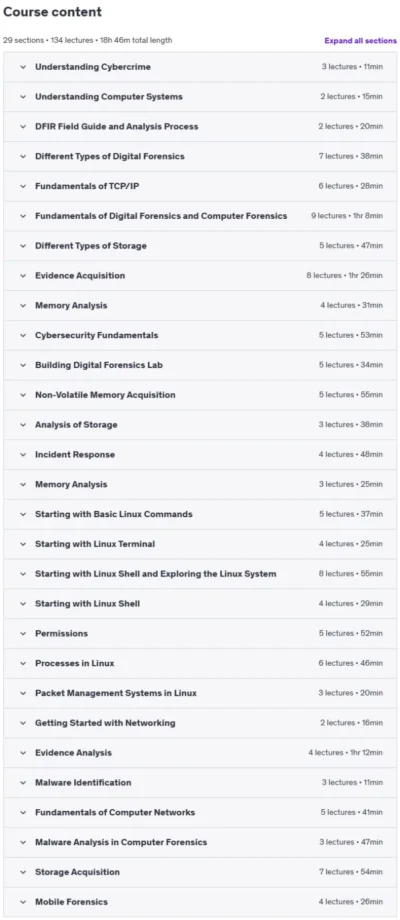Image resolution: width=400 pixels, height=920 pixels.
Task: Expand the Understanding Cybercrime section chevron
Action: 23,67
